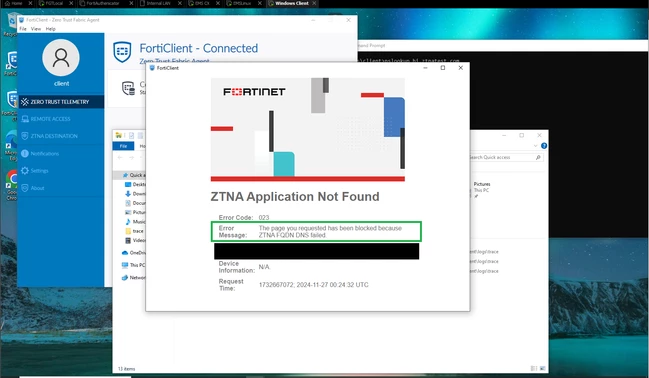
Task: Click the top FortiClient desktop shortcut
Action: [11, 63]
